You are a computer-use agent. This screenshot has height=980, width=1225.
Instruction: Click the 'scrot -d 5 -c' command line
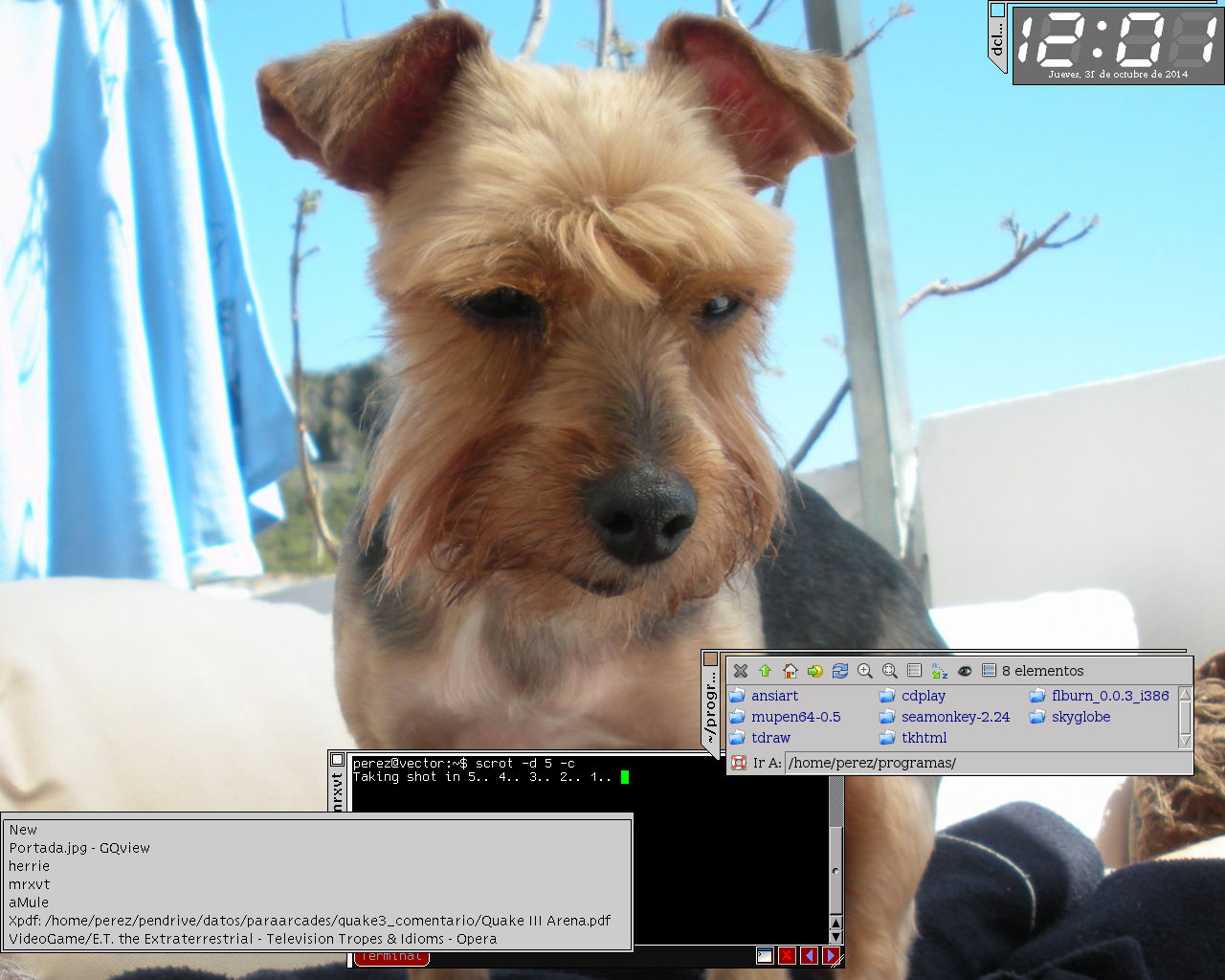pyautogui.click(x=525, y=763)
